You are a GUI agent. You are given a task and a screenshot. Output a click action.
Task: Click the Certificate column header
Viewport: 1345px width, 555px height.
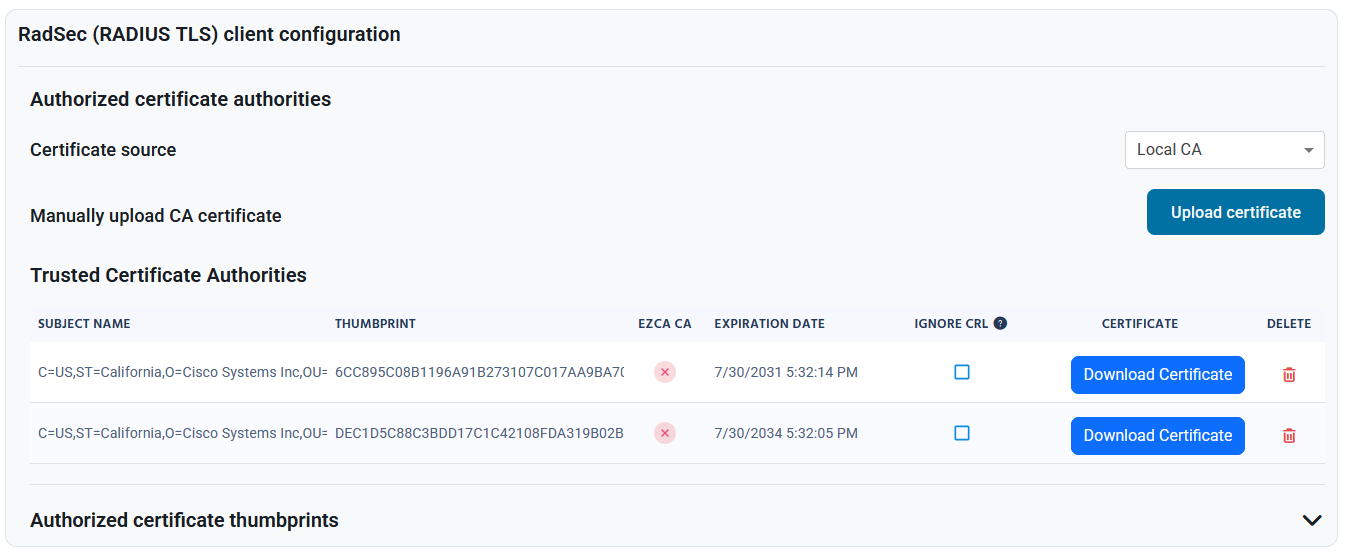(x=1140, y=324)
